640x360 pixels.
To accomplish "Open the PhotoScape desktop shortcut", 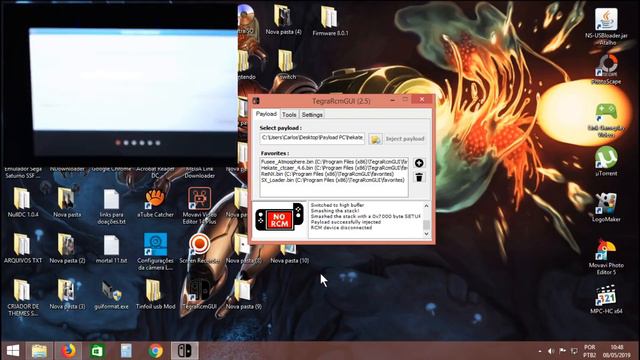I will pyautogui.click(x=606, y=70).
